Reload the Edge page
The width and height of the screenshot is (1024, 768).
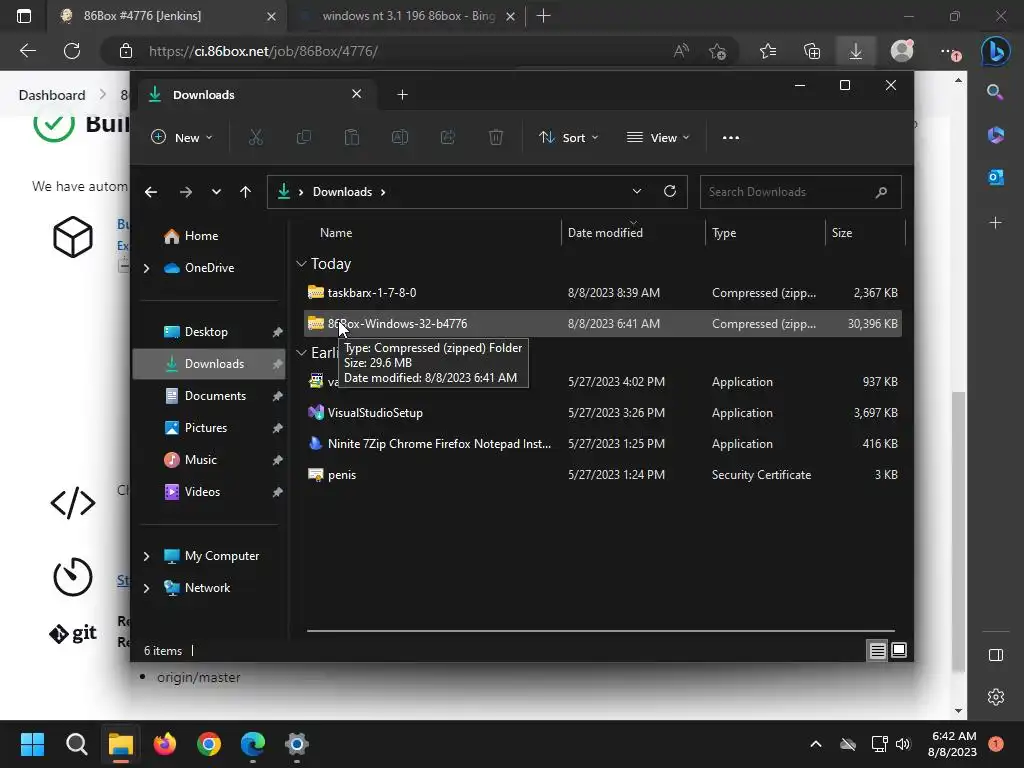72,51
